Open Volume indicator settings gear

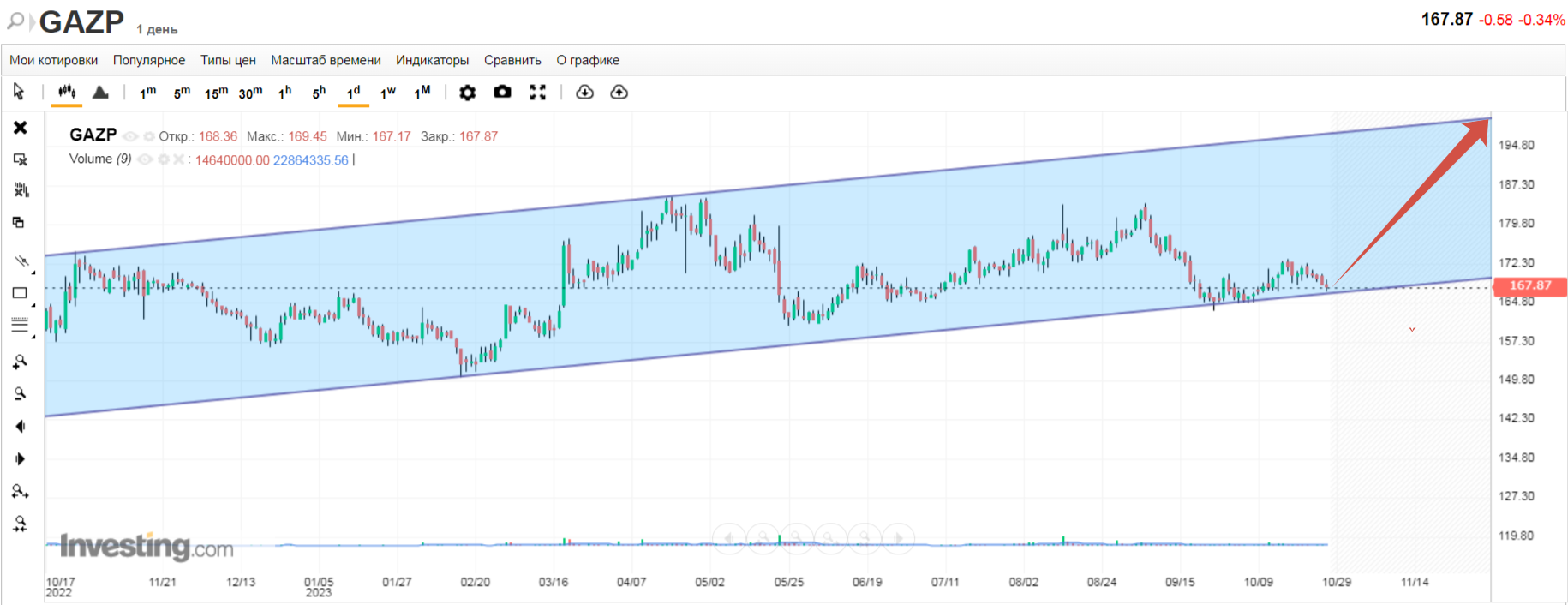click(163, 159)
